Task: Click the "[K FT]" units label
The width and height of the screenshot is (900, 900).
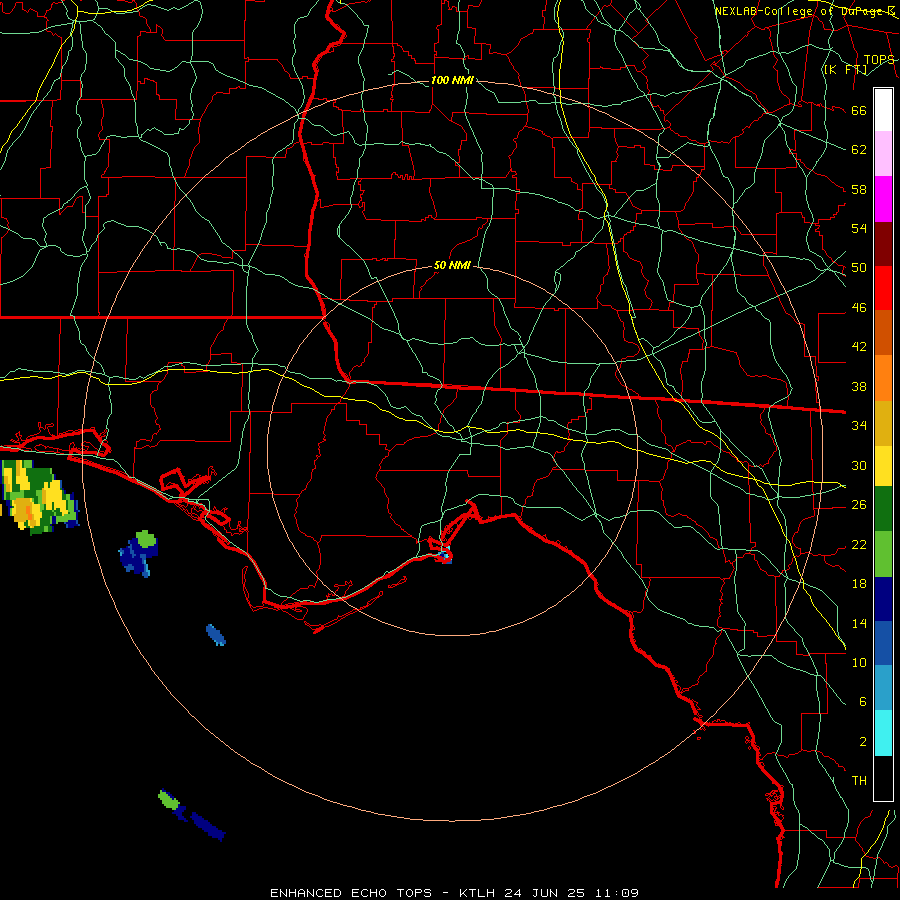Action: (845, 69)
